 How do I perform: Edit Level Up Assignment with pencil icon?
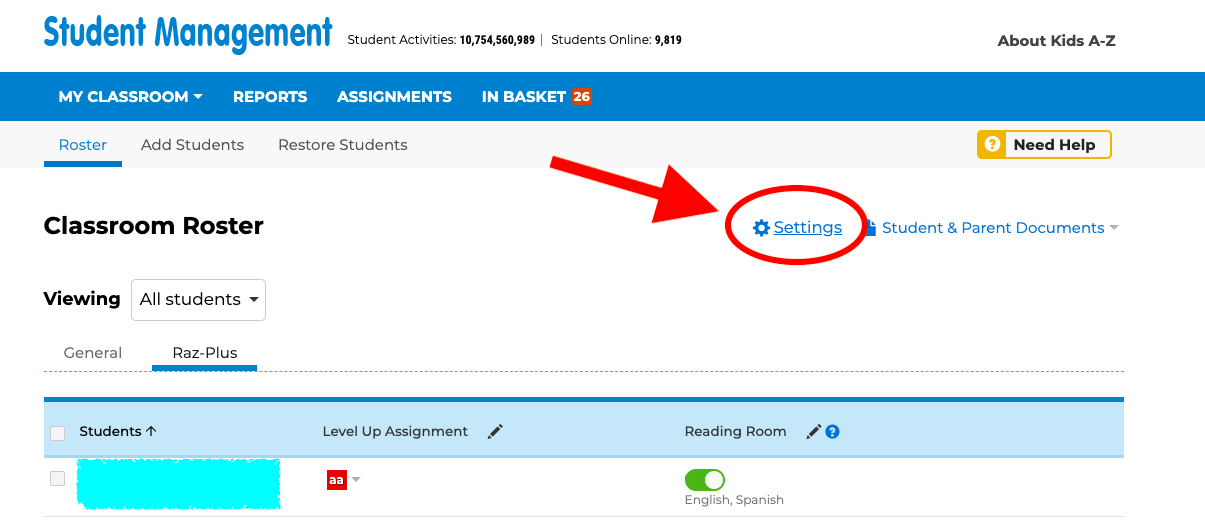point(495,432)
